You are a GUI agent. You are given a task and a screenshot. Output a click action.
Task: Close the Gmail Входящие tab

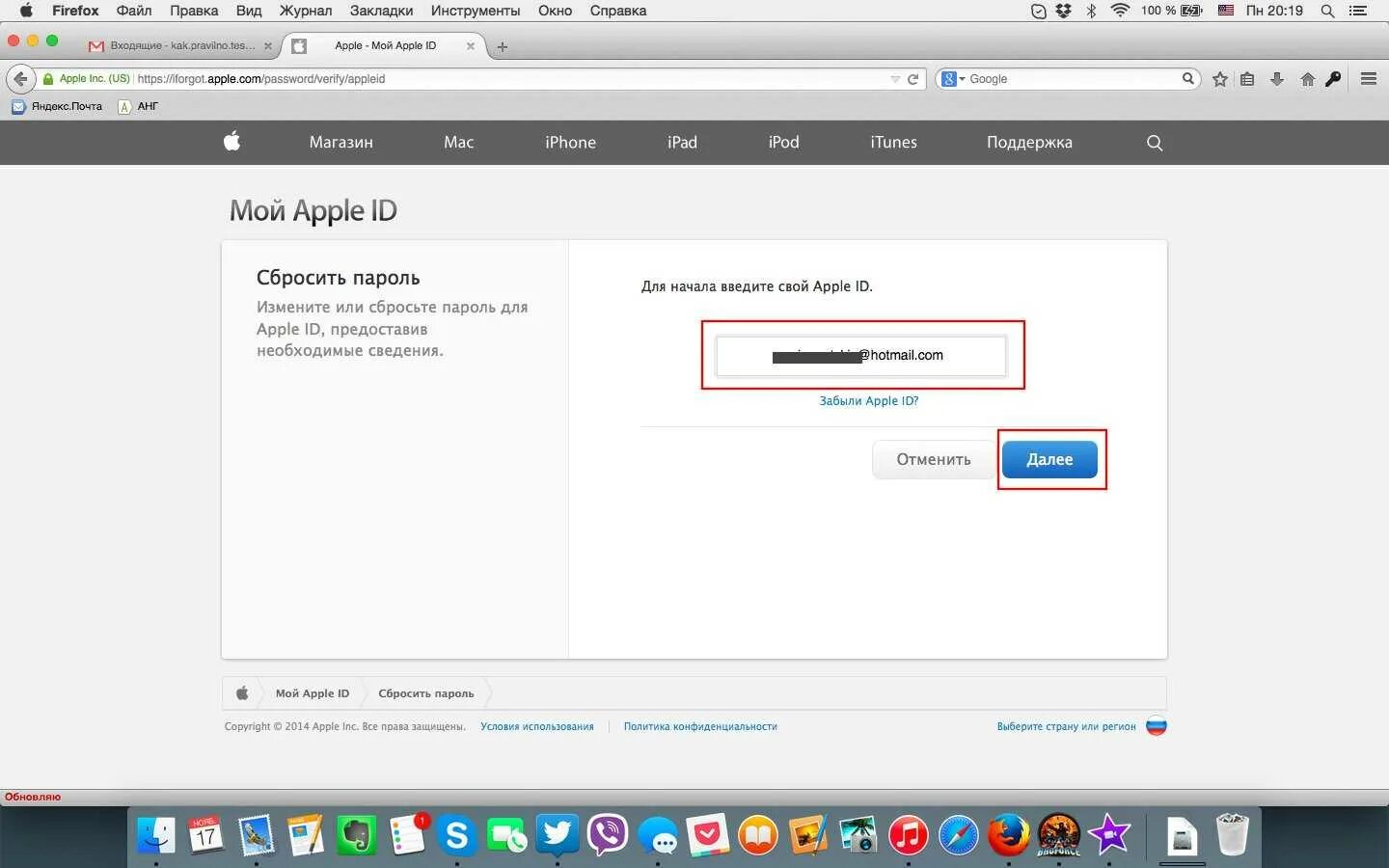tap(267, 45)
